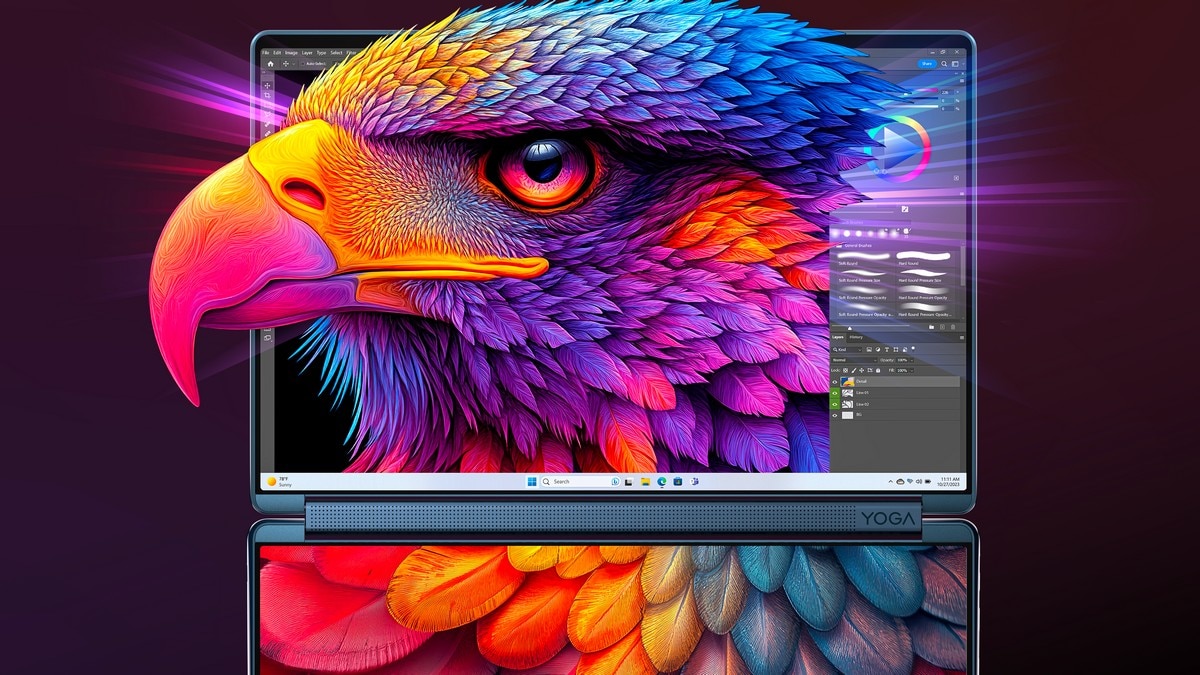The width and height of the screenshot is (1200, 675).
Task: Open the Layer menu
Action: coord(307,53)
